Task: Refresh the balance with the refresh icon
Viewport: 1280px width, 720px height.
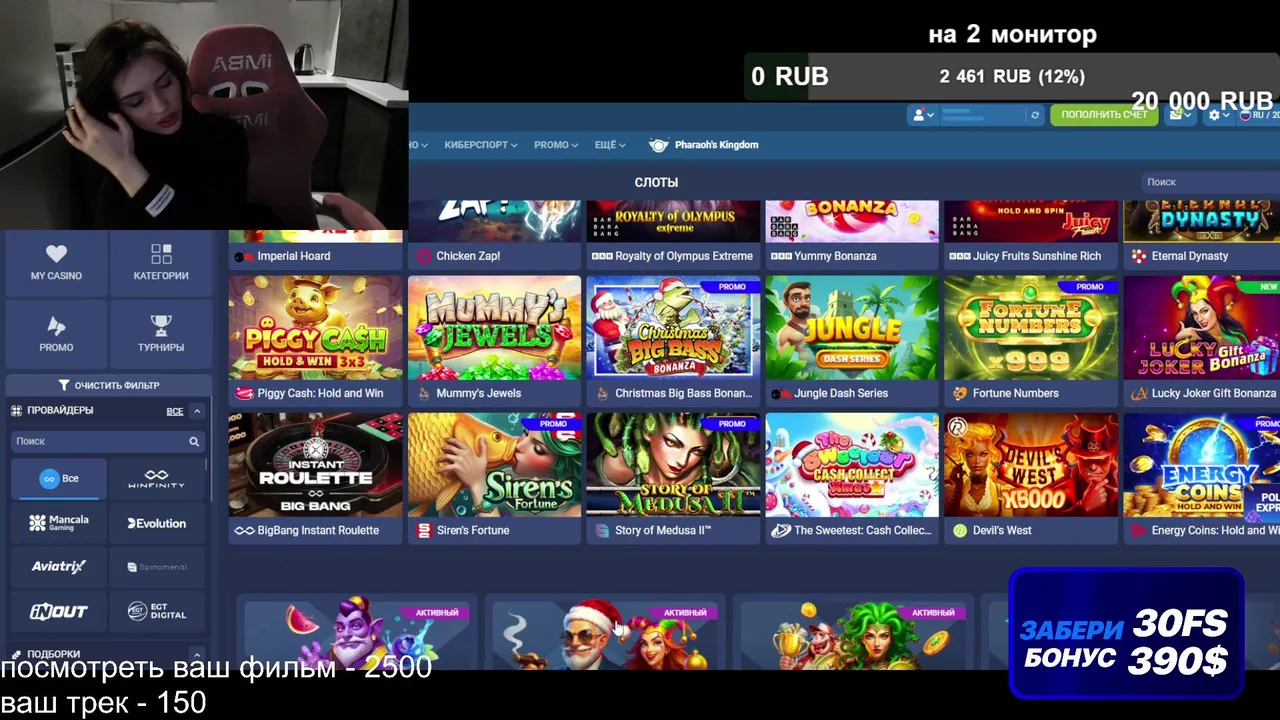Action: coord(1035,115)
